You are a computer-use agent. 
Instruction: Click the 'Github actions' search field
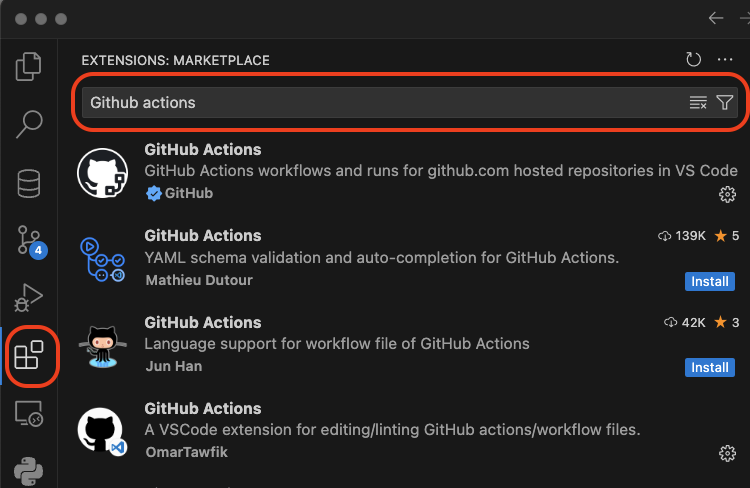(x=380, y=103)
